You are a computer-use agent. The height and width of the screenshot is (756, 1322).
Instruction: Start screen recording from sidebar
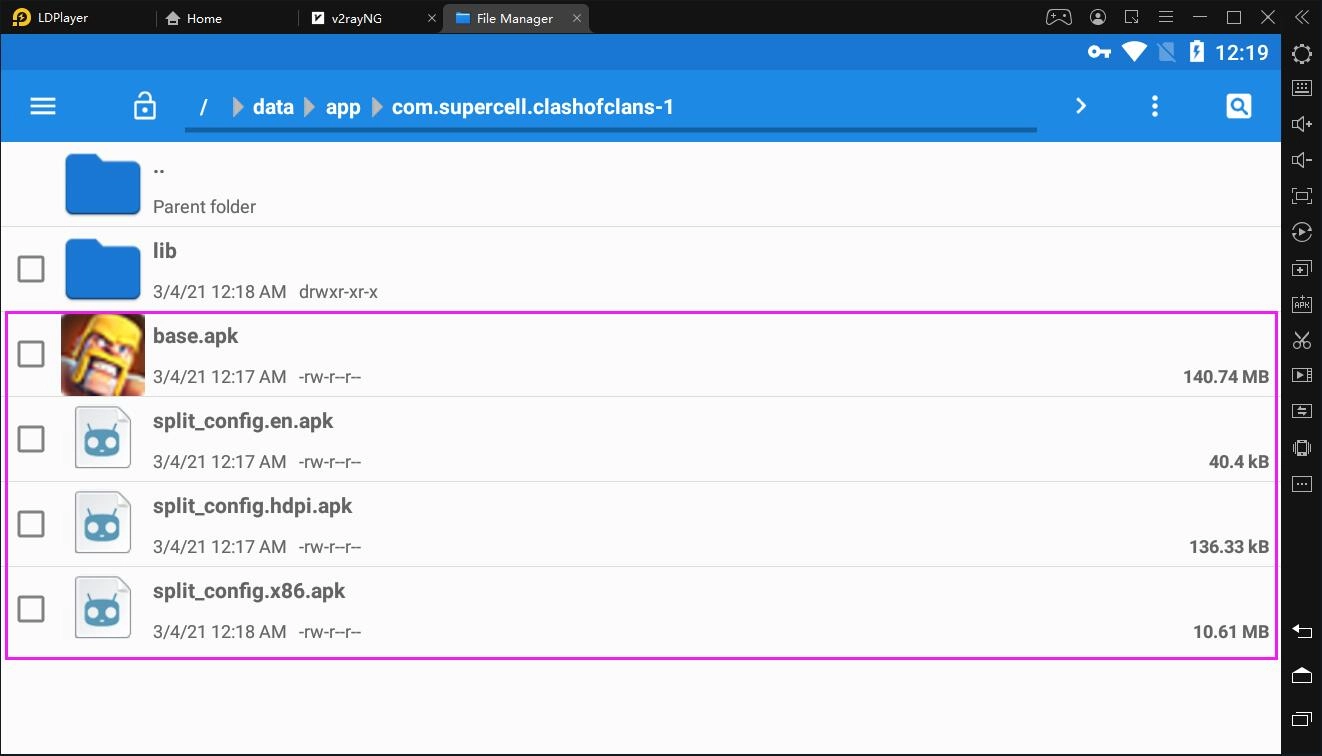point(1301,374)
